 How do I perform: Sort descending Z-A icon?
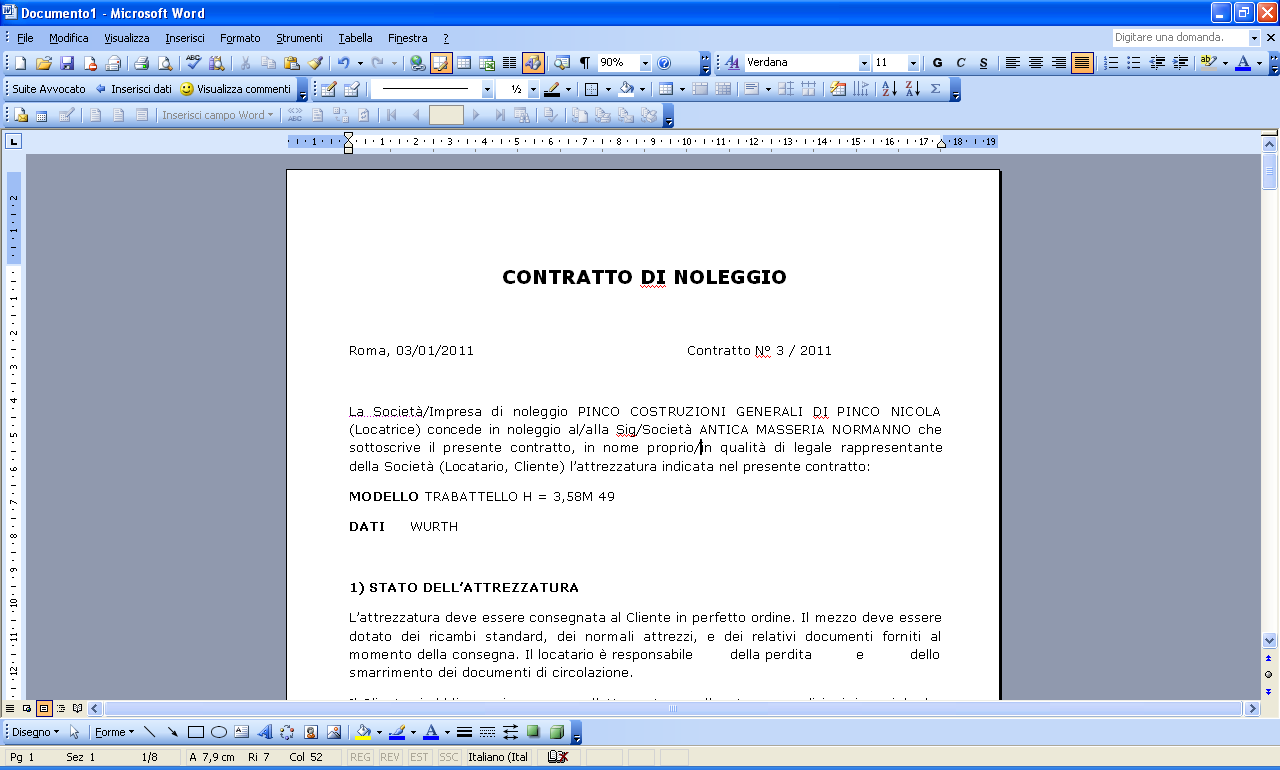pos(912,89)
